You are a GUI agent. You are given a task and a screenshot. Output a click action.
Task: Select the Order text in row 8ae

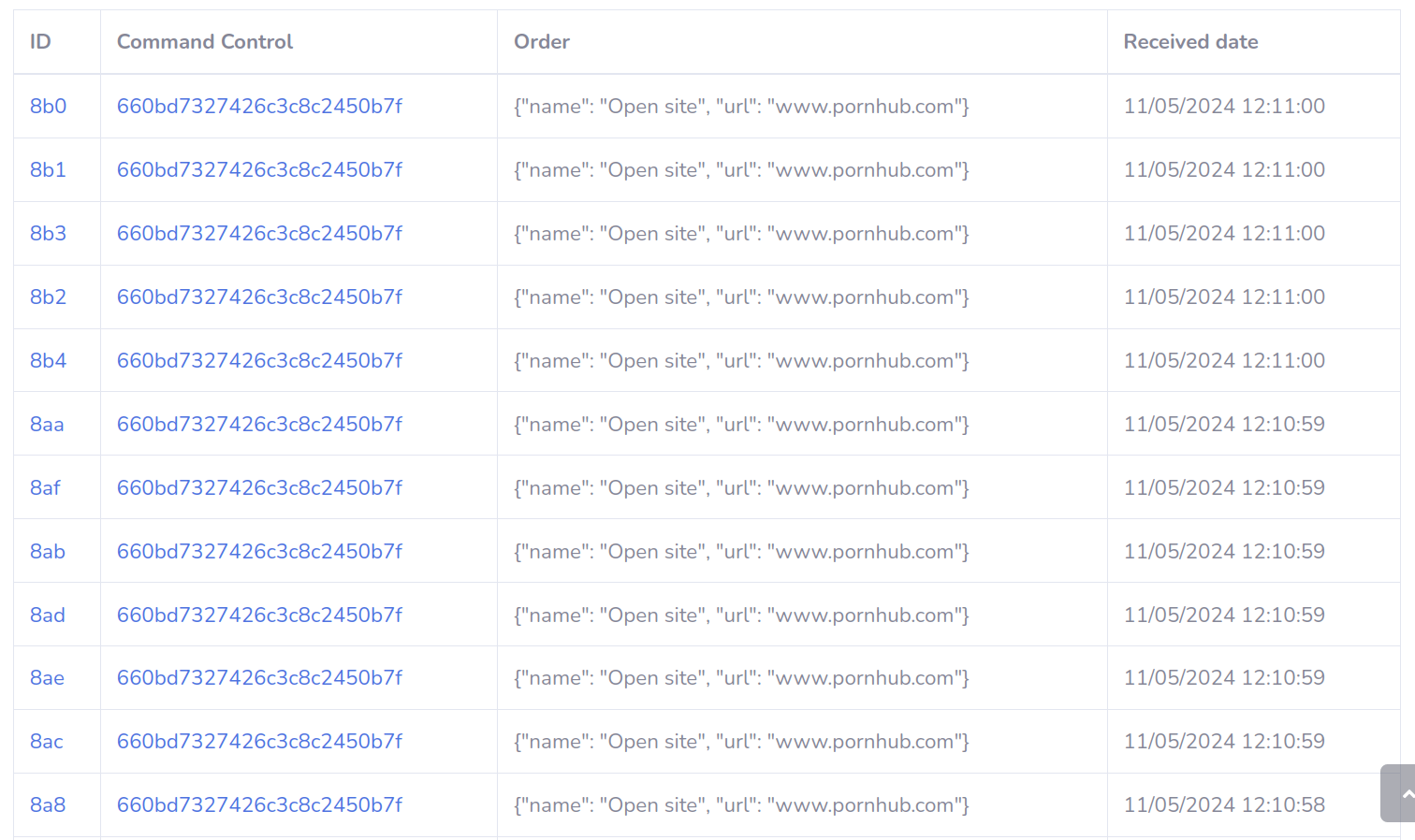click(x=741, y=678)
